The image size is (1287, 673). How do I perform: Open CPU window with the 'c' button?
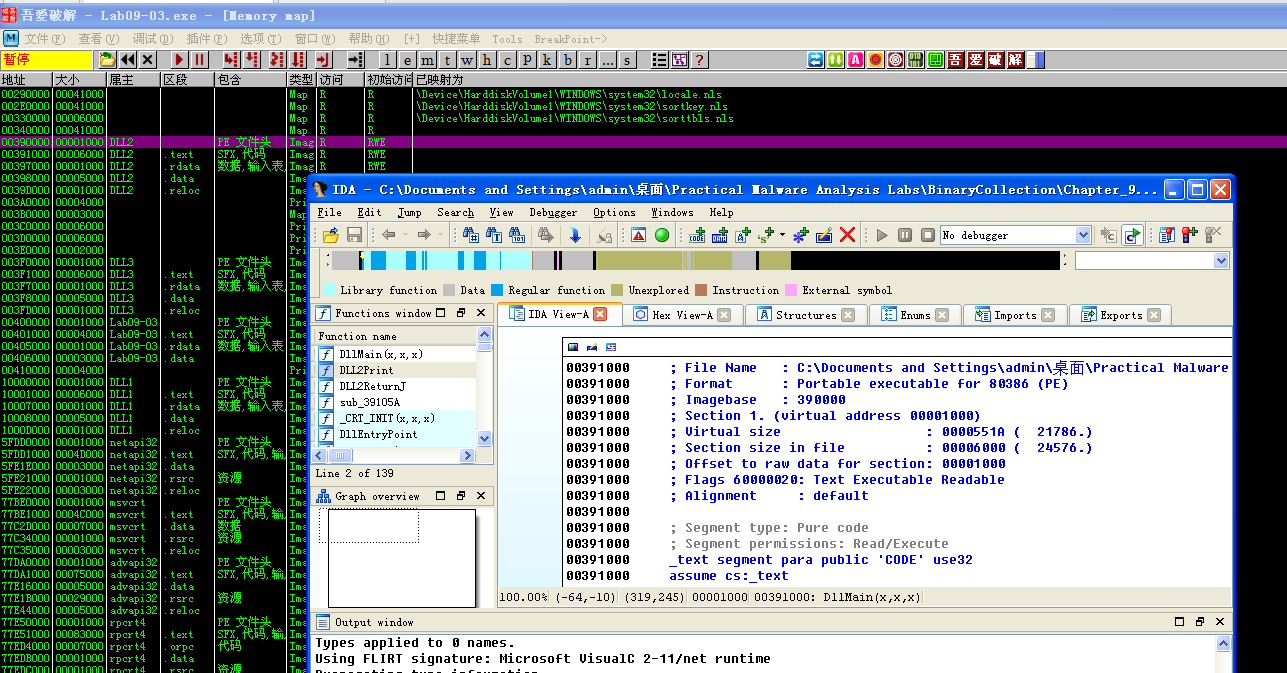pyautogui.click(x=508, y=60)
